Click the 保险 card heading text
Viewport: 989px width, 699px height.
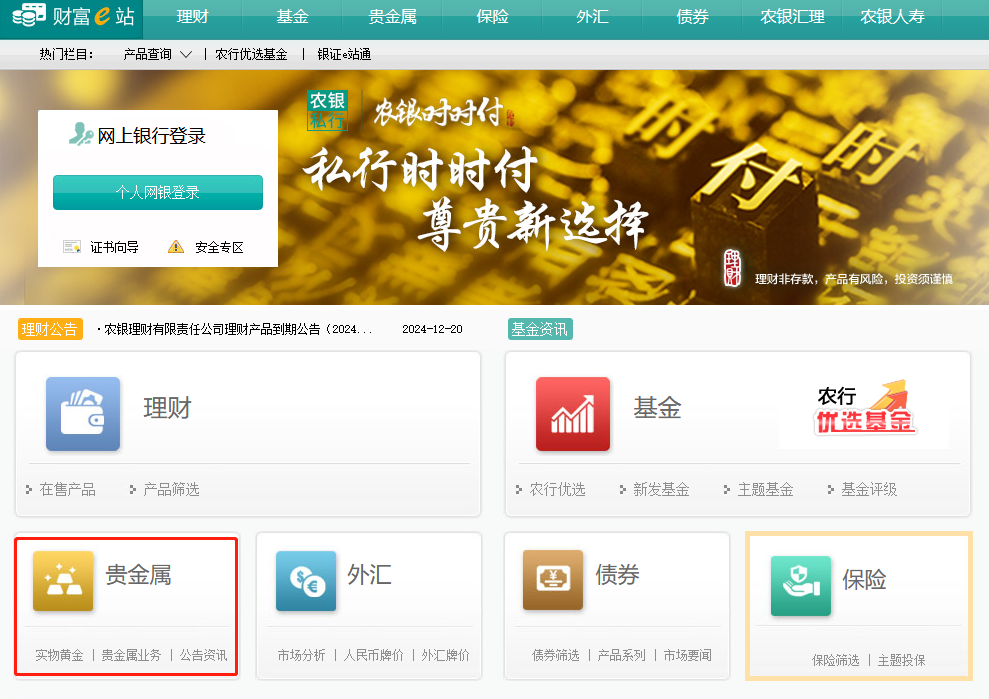[x=865, y=580]
